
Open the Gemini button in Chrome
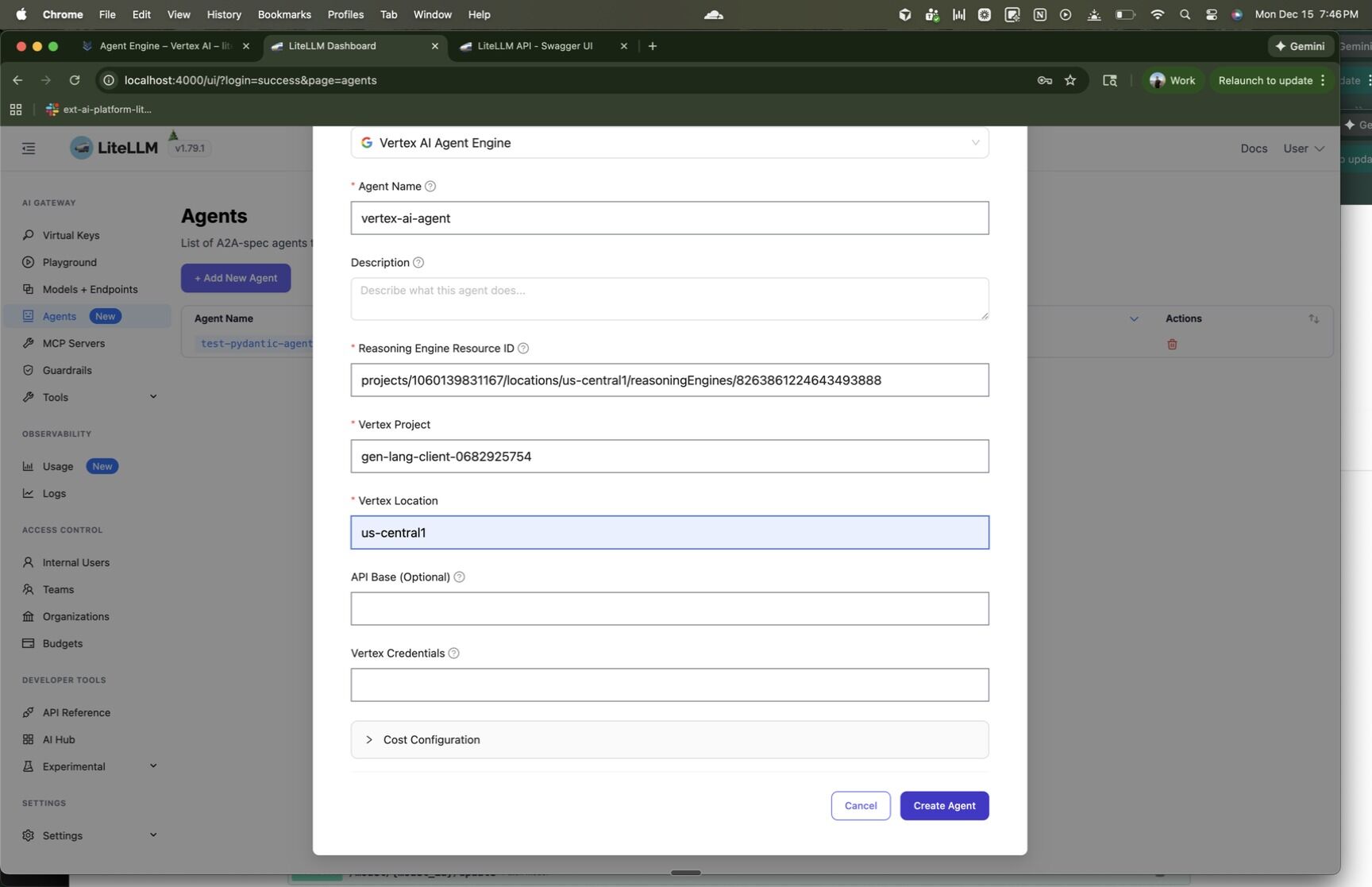click(1300, 46)
